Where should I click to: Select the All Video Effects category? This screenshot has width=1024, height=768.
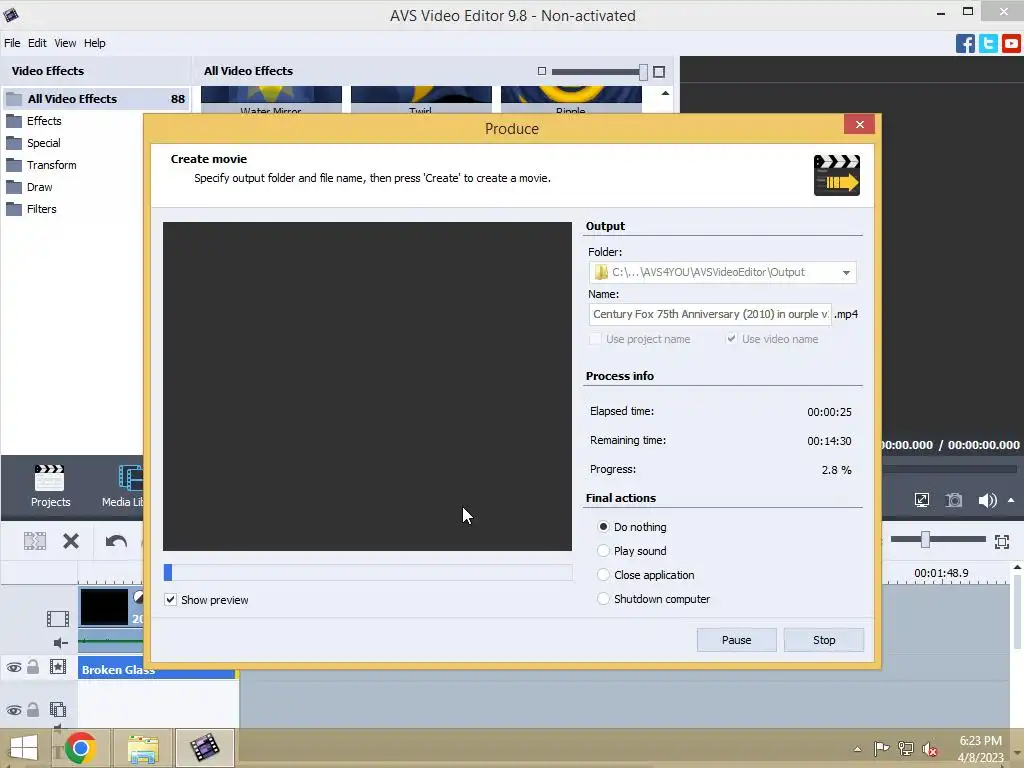pyautogui.click(x=95, y=99)
